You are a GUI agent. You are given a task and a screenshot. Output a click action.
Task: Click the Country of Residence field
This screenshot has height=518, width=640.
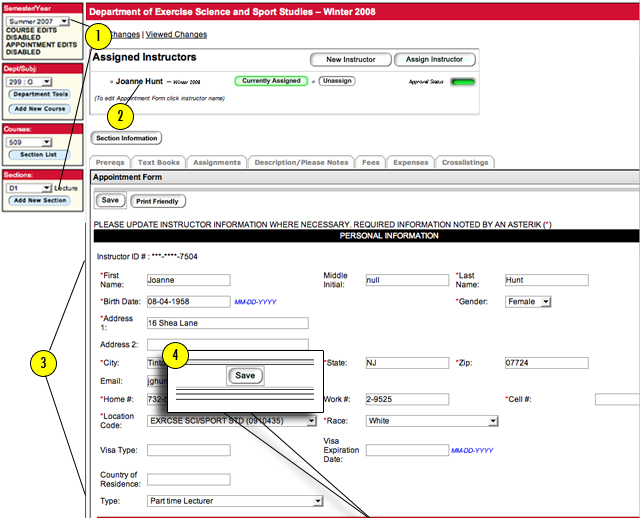(189, 480)
